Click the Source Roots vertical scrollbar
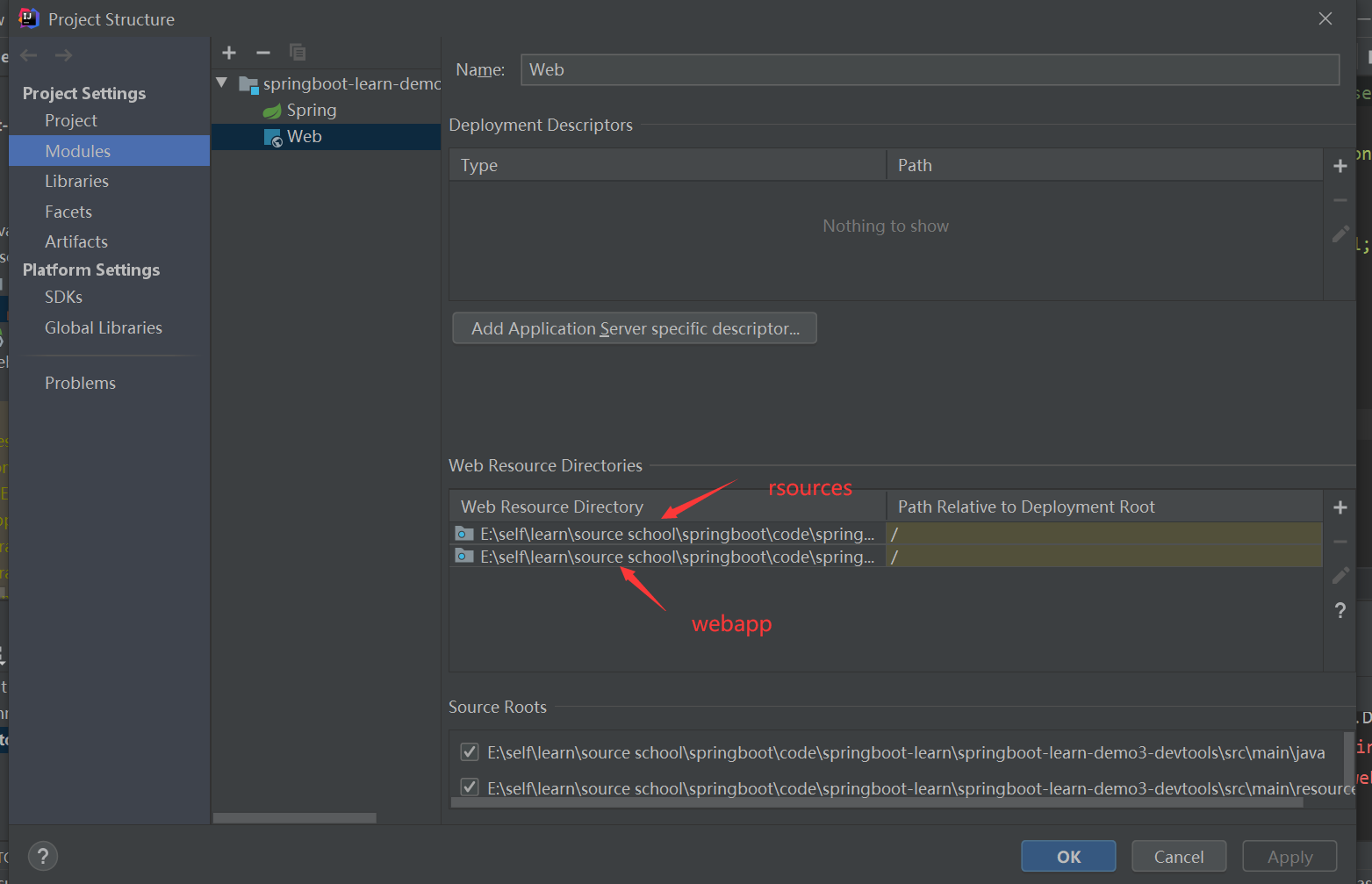This screenshot has height=884, width=1372. pyautogui.click(x=1349, y=760)
